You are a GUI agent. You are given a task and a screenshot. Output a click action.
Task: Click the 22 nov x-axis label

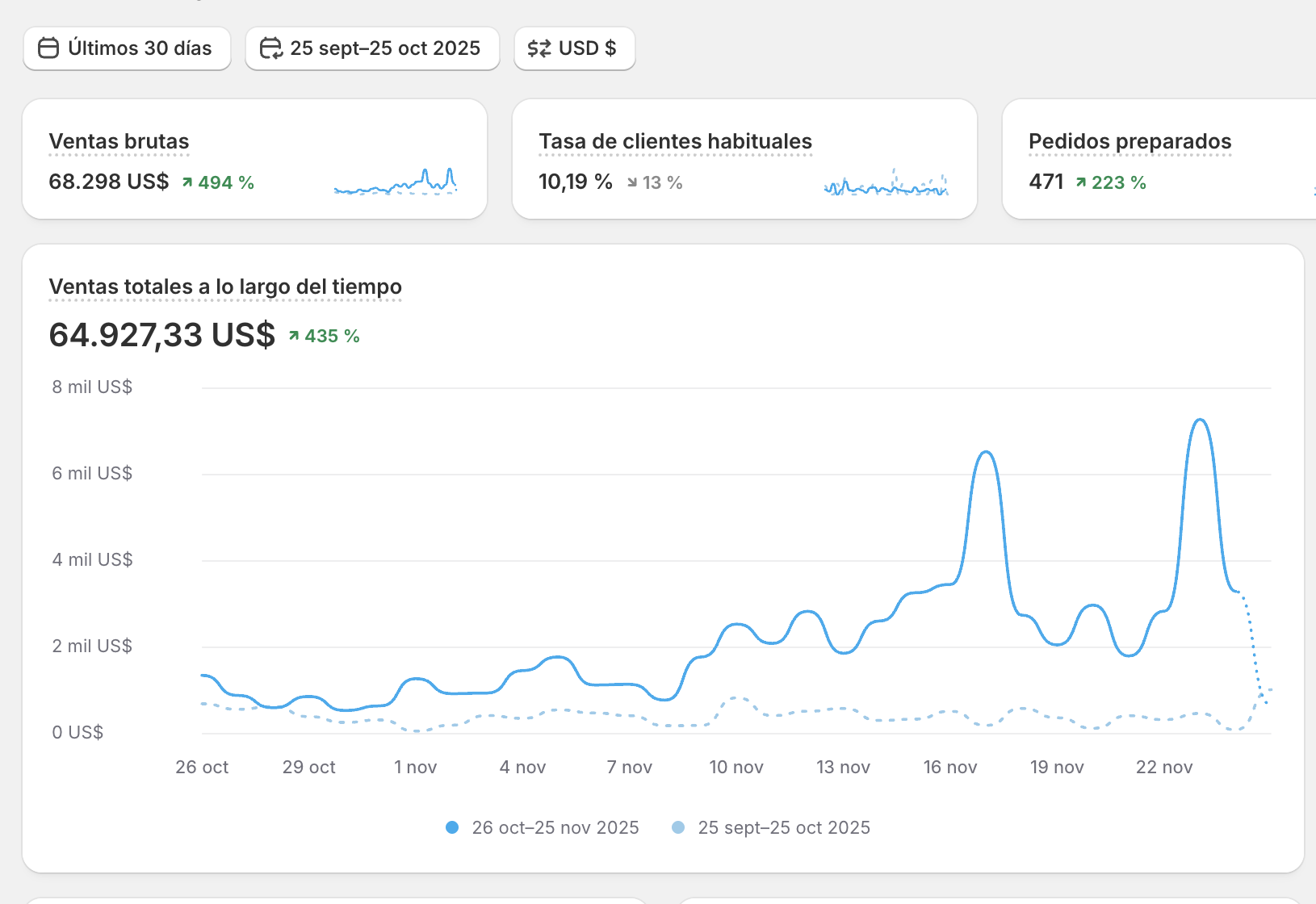(x=1164, y=768)
